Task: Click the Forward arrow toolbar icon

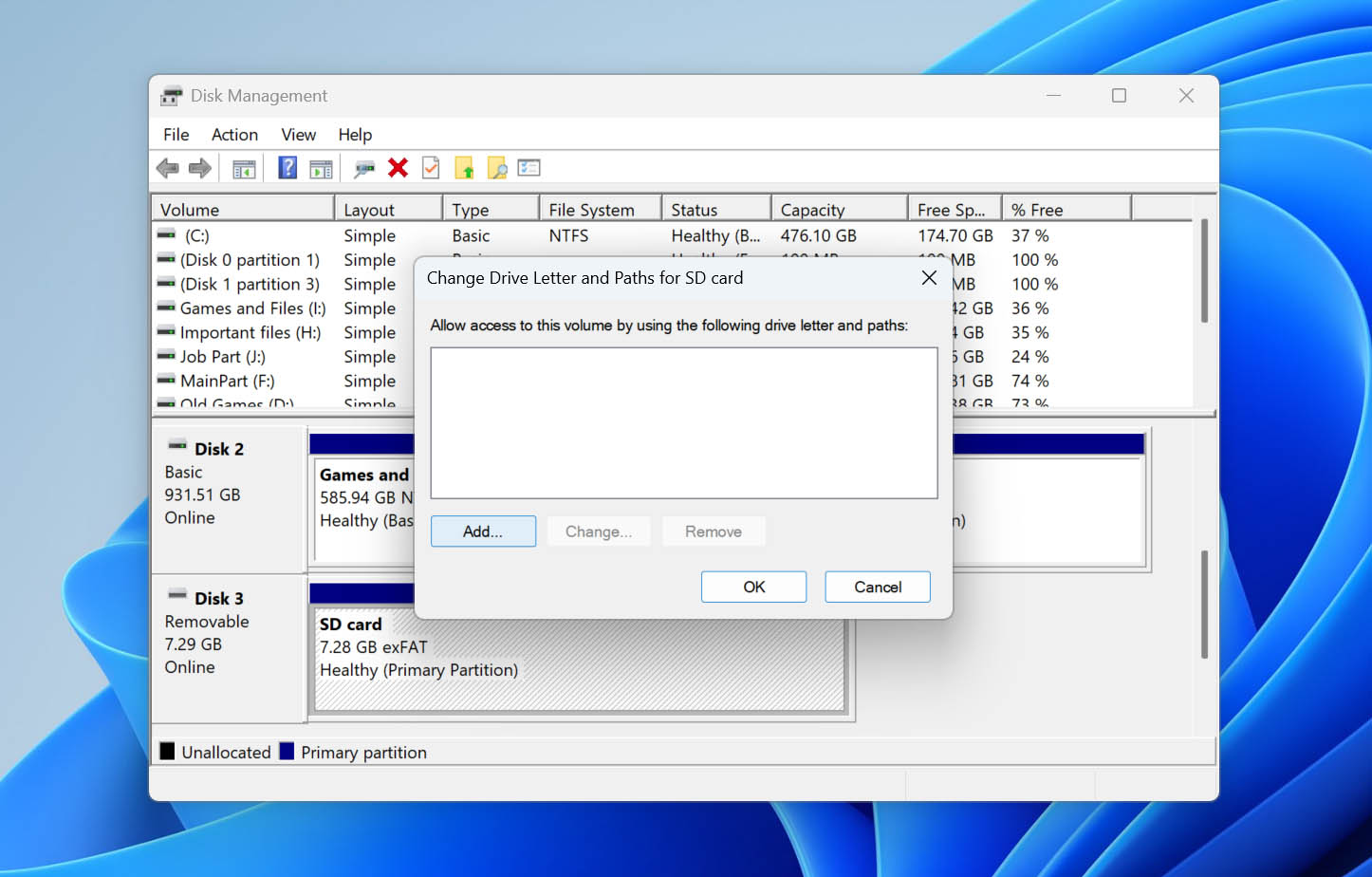Action: click(199, 169)
